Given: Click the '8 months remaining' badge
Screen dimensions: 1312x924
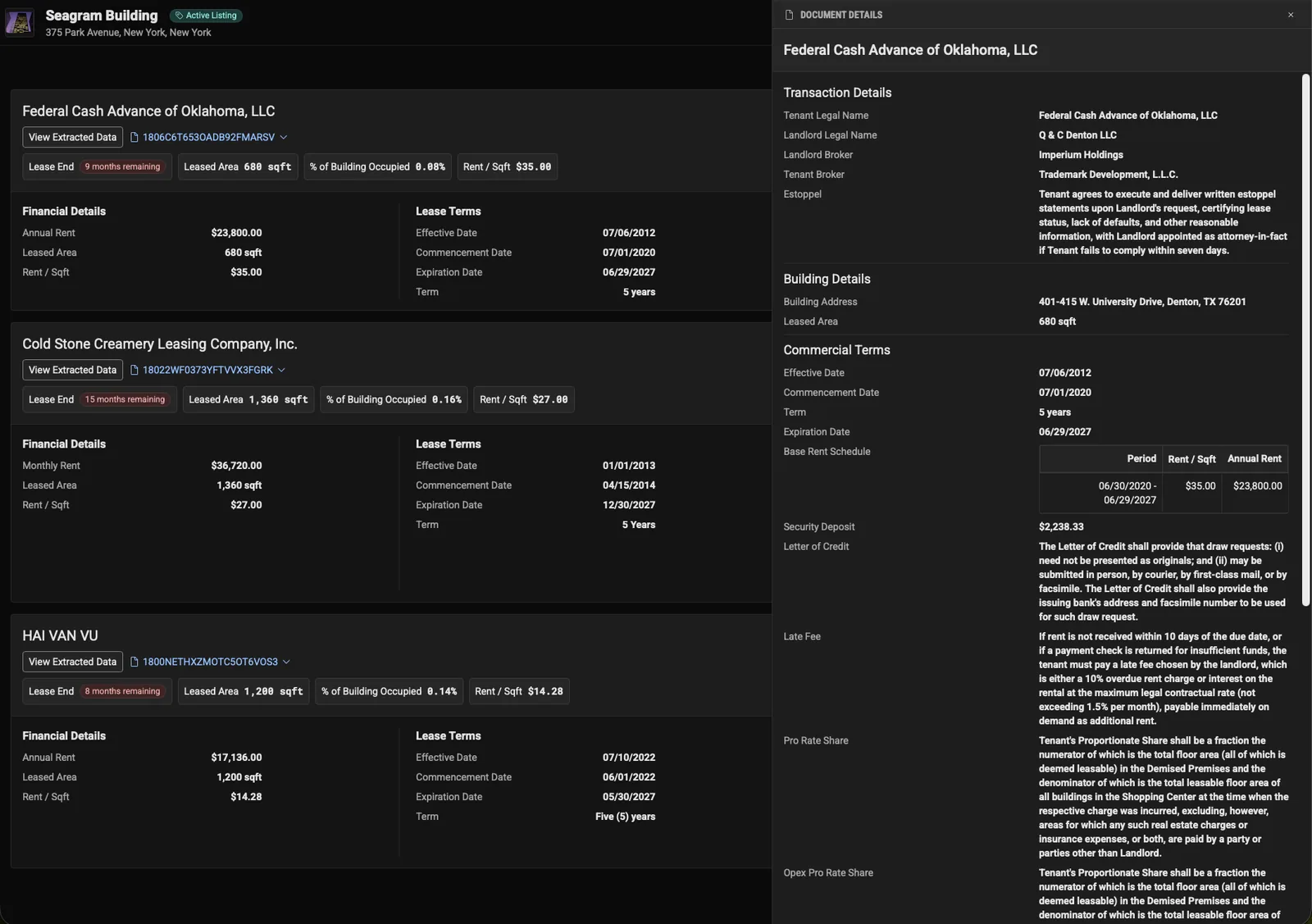Looking at the screenshot, I should 122,691.
